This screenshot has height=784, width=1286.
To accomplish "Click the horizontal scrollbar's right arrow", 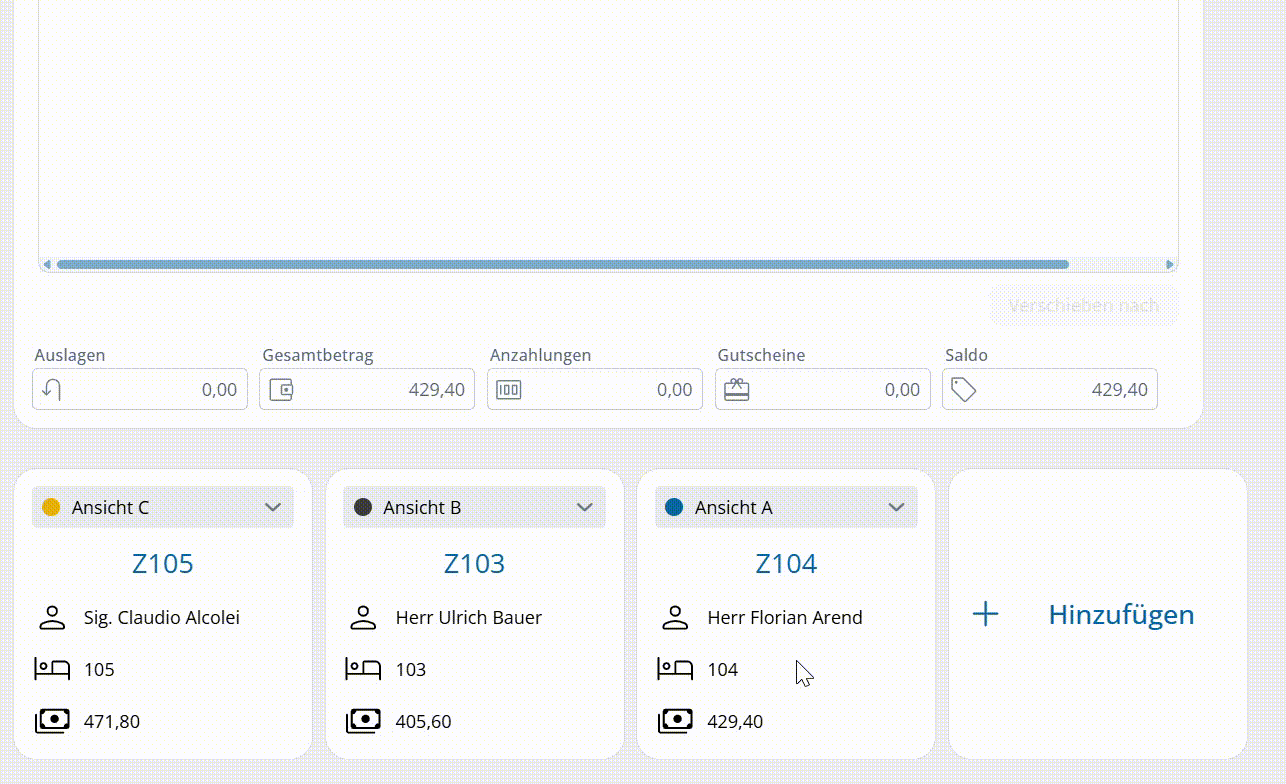I will click(1169, 265).
